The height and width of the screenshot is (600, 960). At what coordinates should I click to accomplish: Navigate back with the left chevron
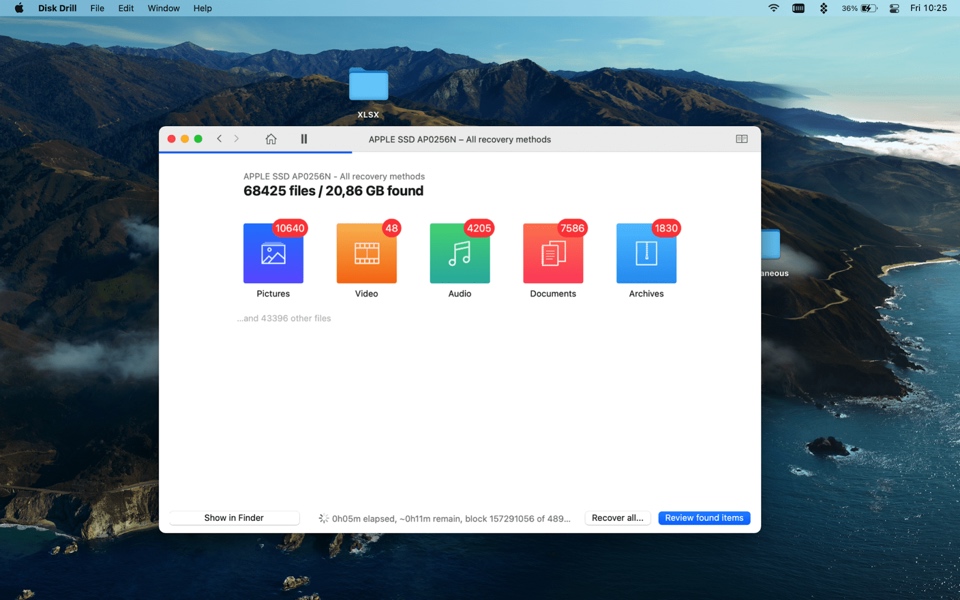[x=219, y=139]
